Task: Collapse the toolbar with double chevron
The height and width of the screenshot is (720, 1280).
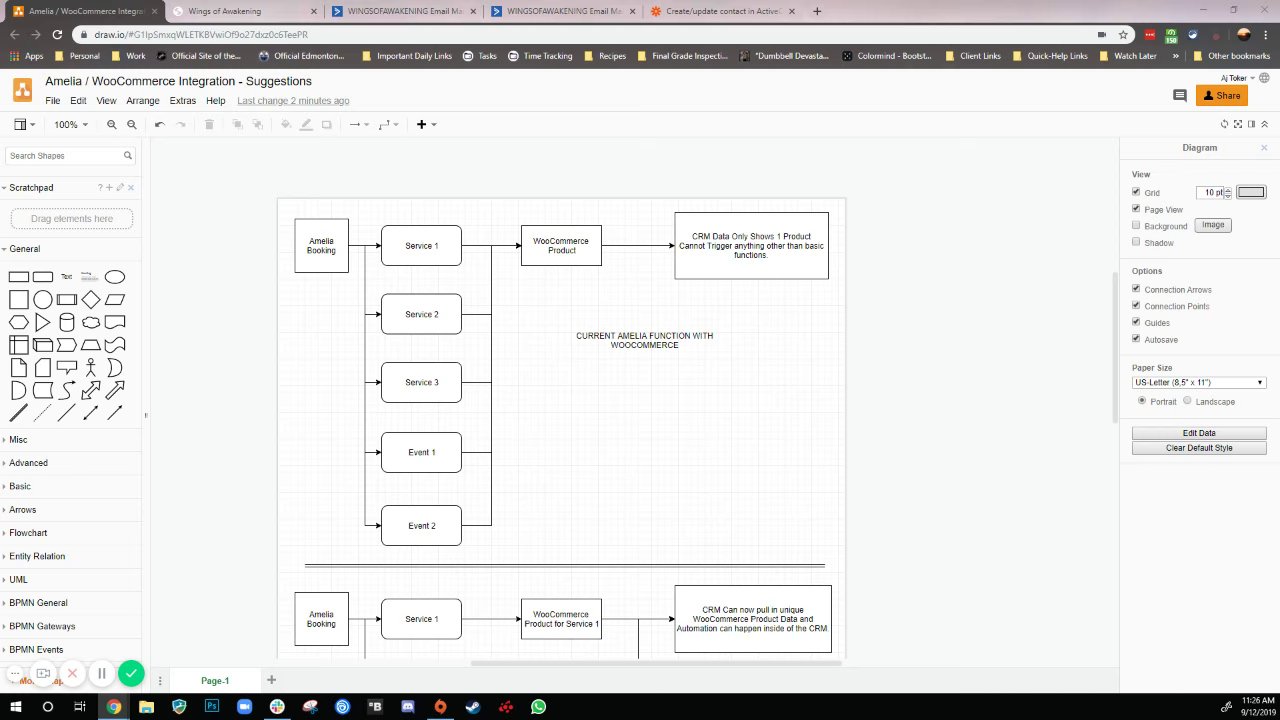Action: click(1265, 124)
